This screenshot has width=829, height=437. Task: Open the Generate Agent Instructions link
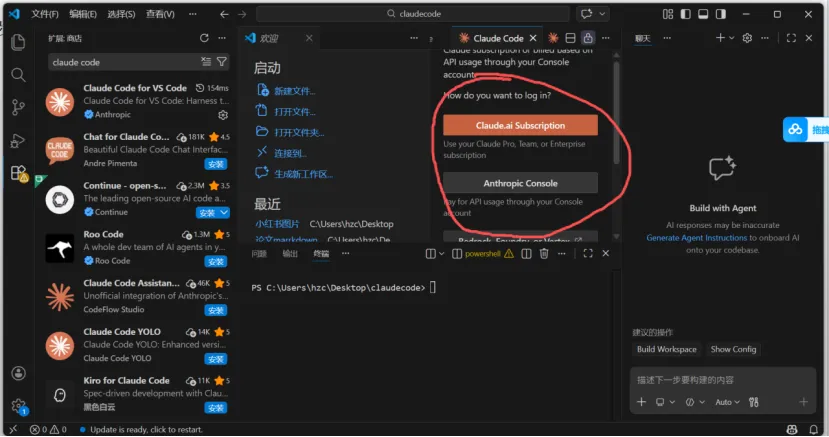pos(696,238)
